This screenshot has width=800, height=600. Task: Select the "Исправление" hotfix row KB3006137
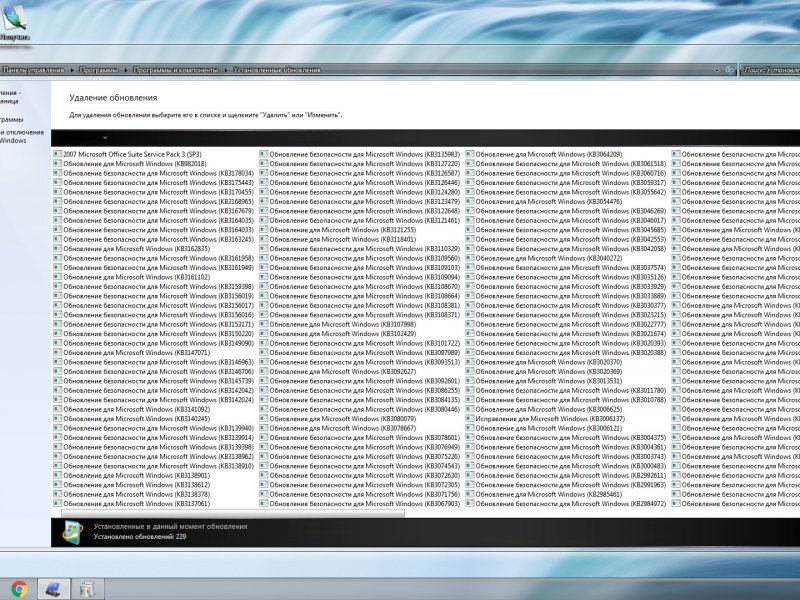pos(545,418)
